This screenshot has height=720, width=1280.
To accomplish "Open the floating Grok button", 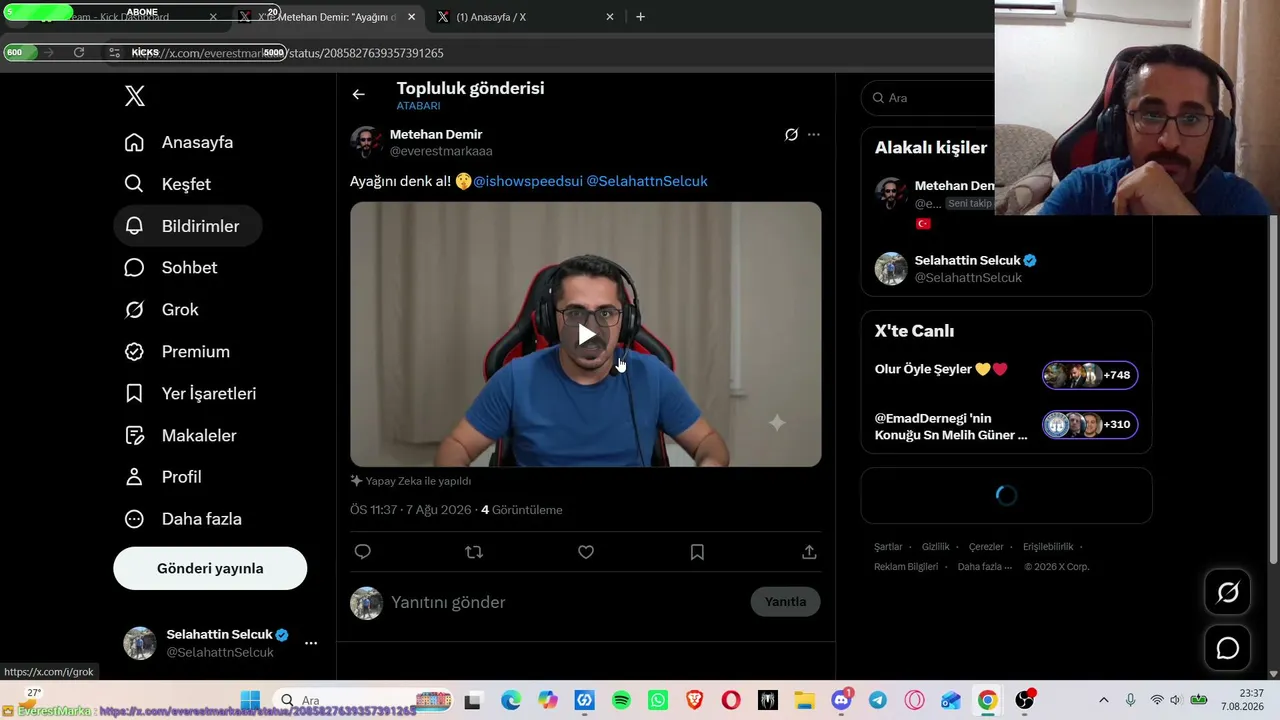I will (1228, 593).
